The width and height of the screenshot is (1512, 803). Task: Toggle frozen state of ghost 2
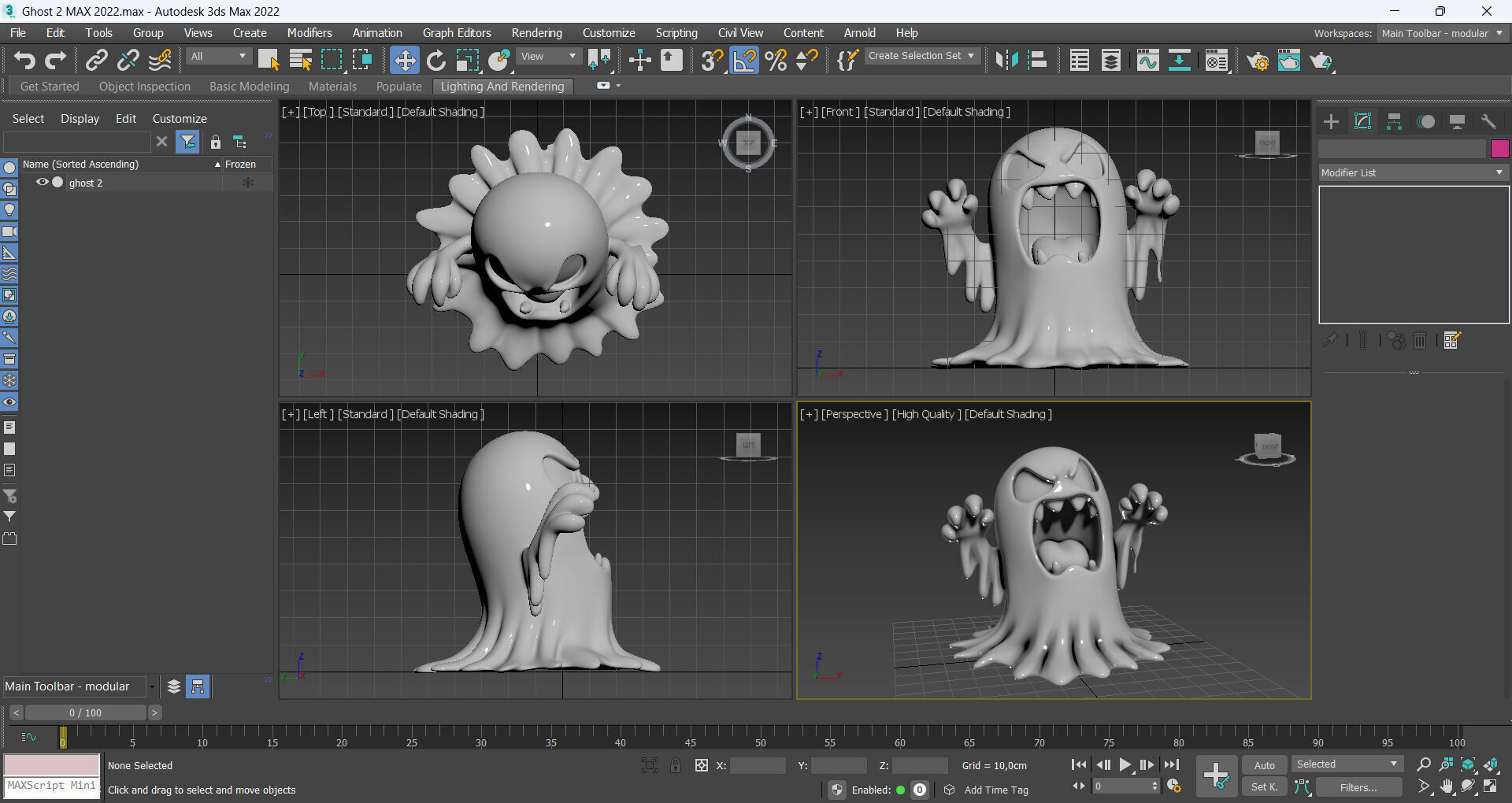248,183
